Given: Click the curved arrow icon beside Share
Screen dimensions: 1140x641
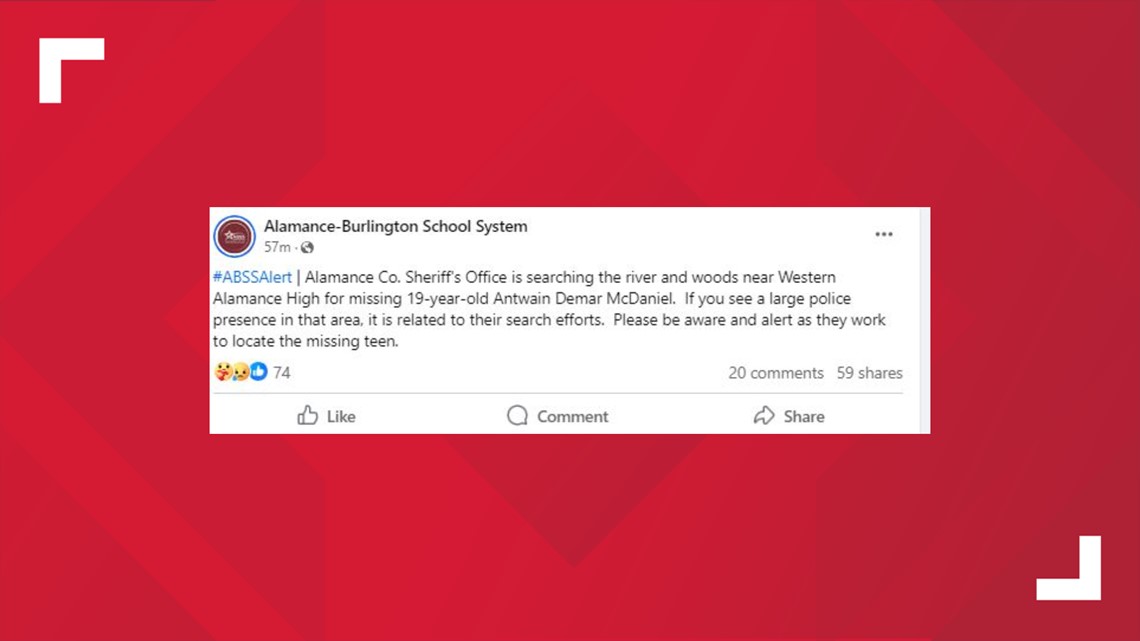Looking at the screenshot, I should pyautogui.click(x=764, y=415).
